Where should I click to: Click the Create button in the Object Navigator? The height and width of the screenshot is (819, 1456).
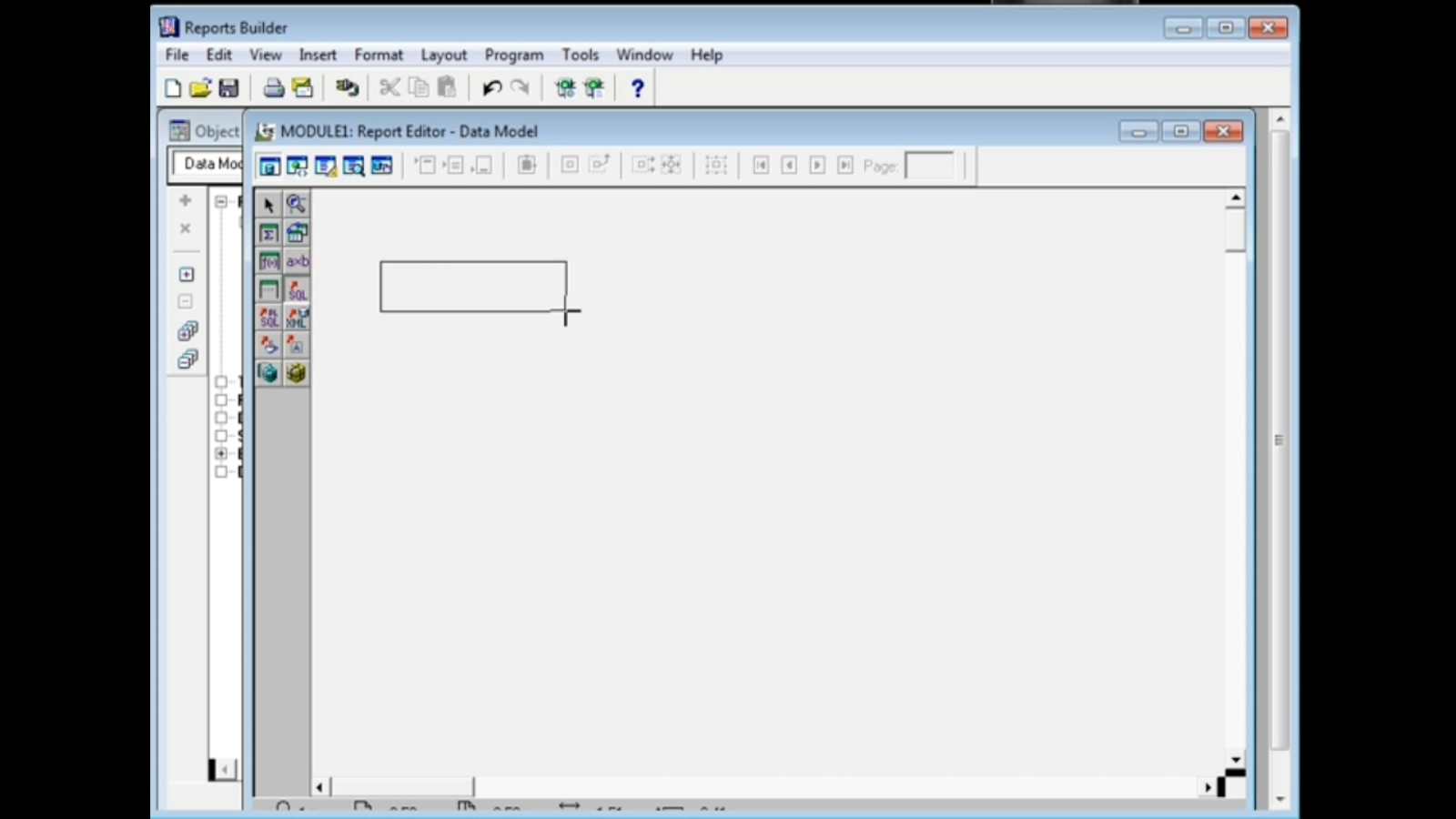pyautogui.click(x=185, y=200)
